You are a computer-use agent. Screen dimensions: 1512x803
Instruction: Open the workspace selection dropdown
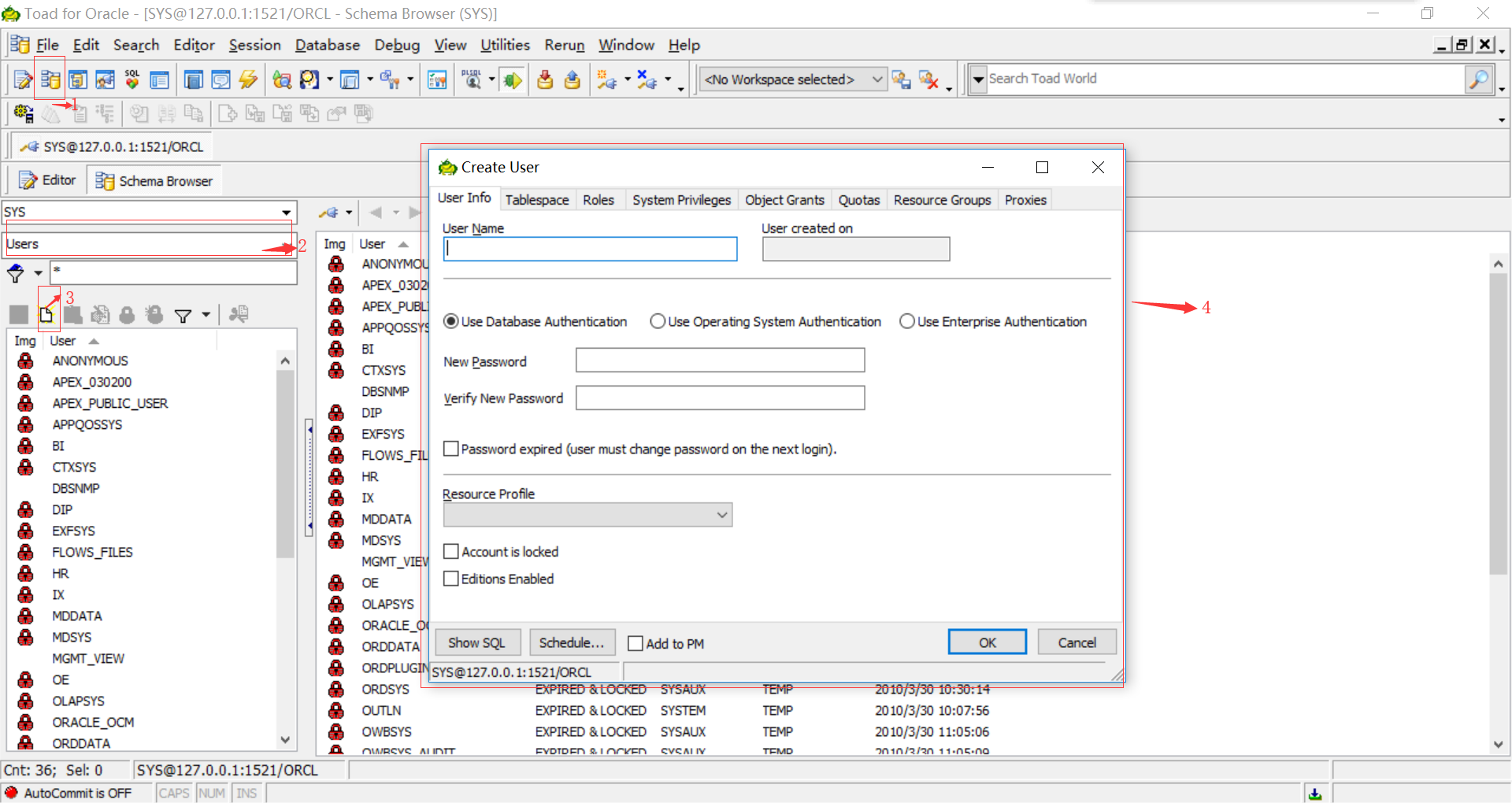tap(876, 80)
